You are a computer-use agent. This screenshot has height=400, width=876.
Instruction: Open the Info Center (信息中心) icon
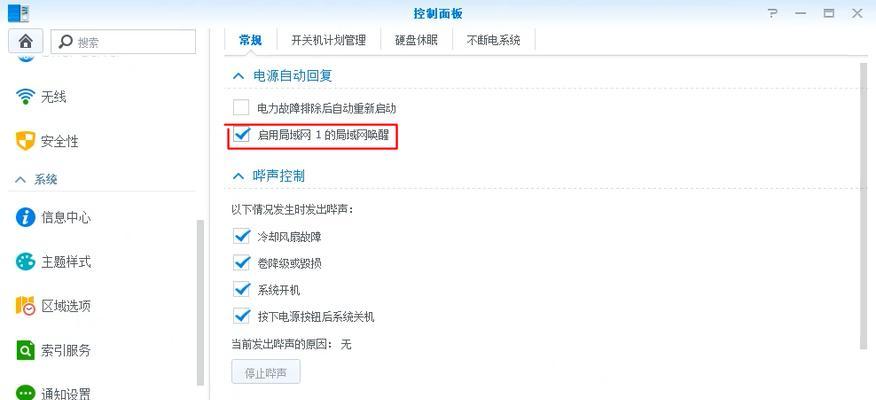coord(25,217)
